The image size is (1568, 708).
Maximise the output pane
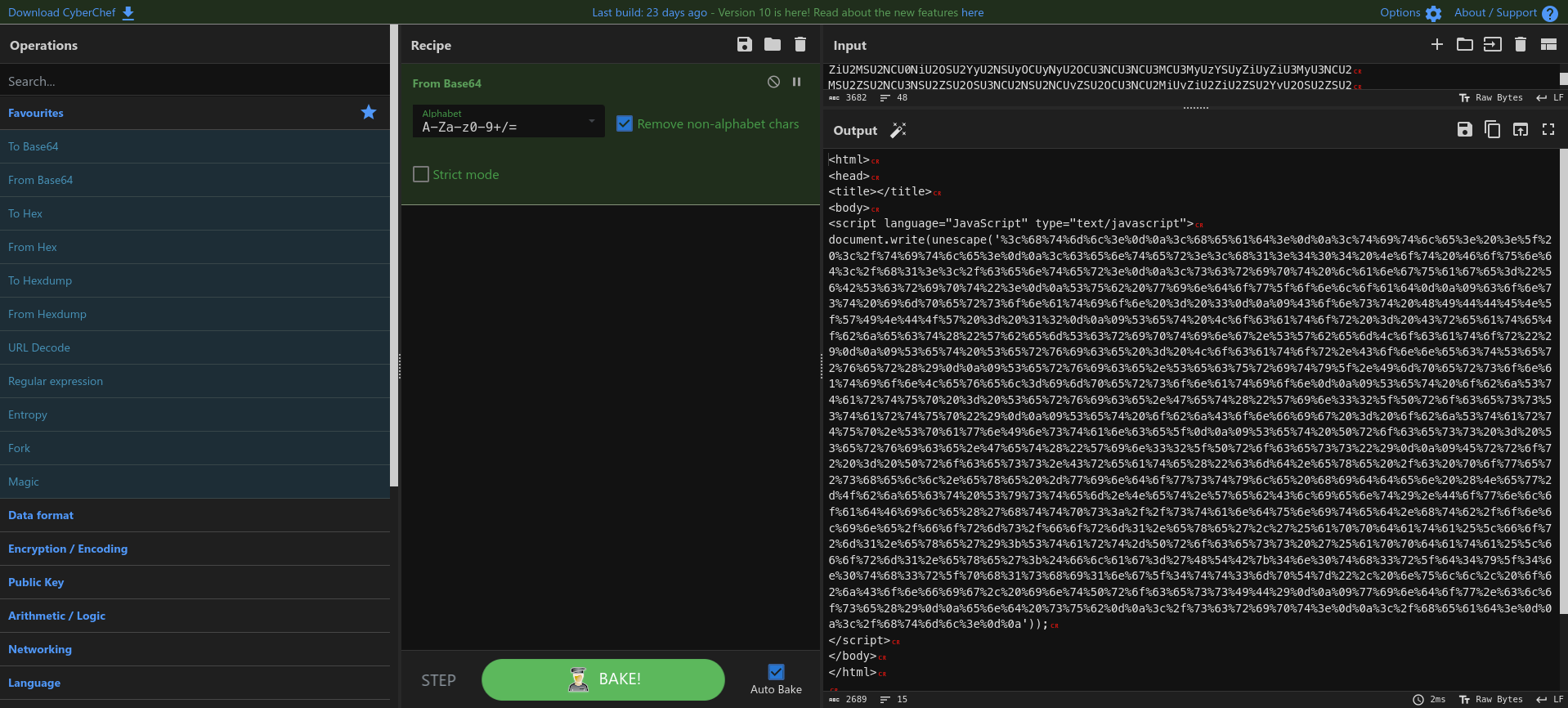click(1548, 129)
